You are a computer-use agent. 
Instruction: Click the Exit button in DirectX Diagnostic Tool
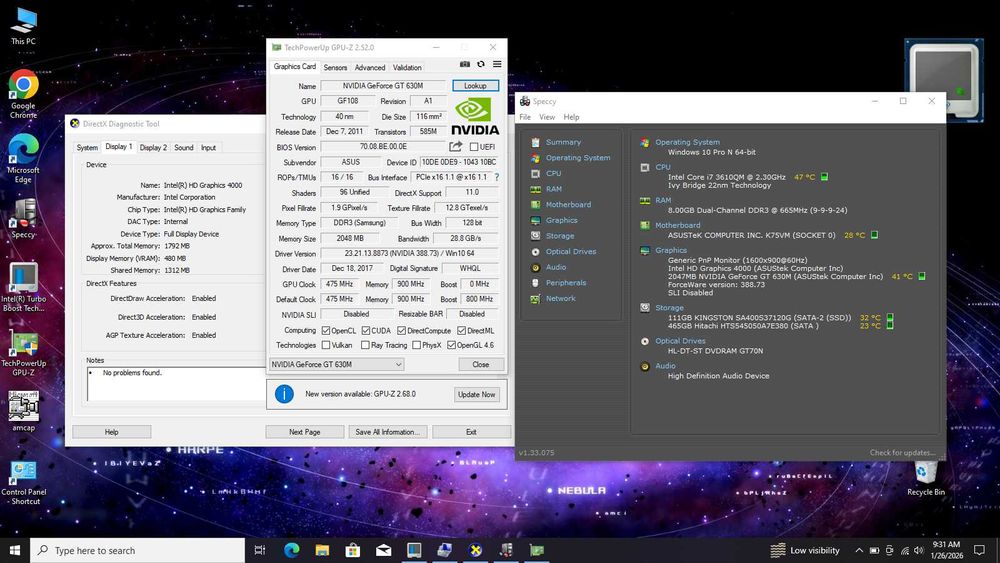[471, 432]
